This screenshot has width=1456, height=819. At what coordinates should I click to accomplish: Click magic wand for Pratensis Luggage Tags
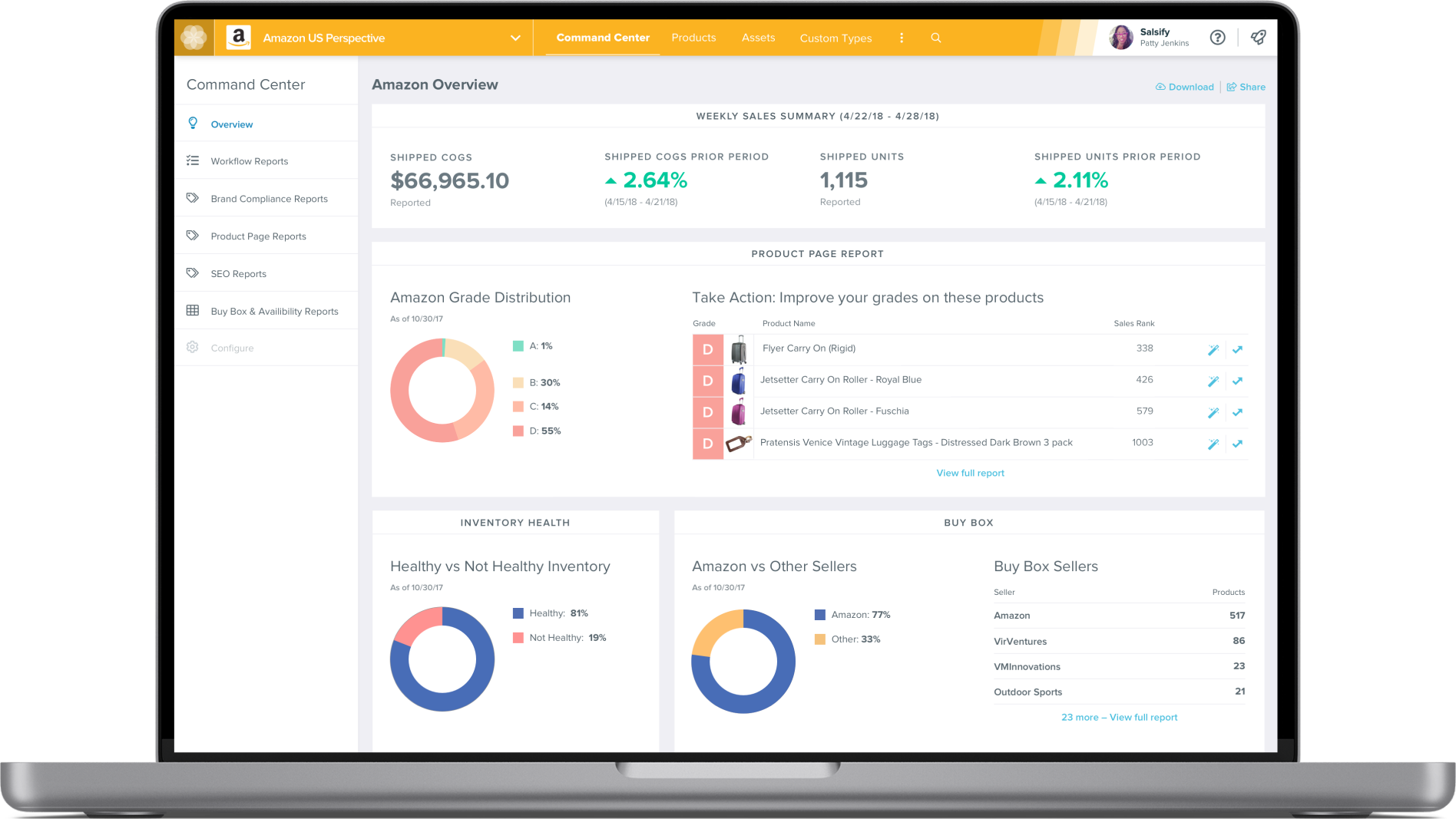click(1213, 444)
